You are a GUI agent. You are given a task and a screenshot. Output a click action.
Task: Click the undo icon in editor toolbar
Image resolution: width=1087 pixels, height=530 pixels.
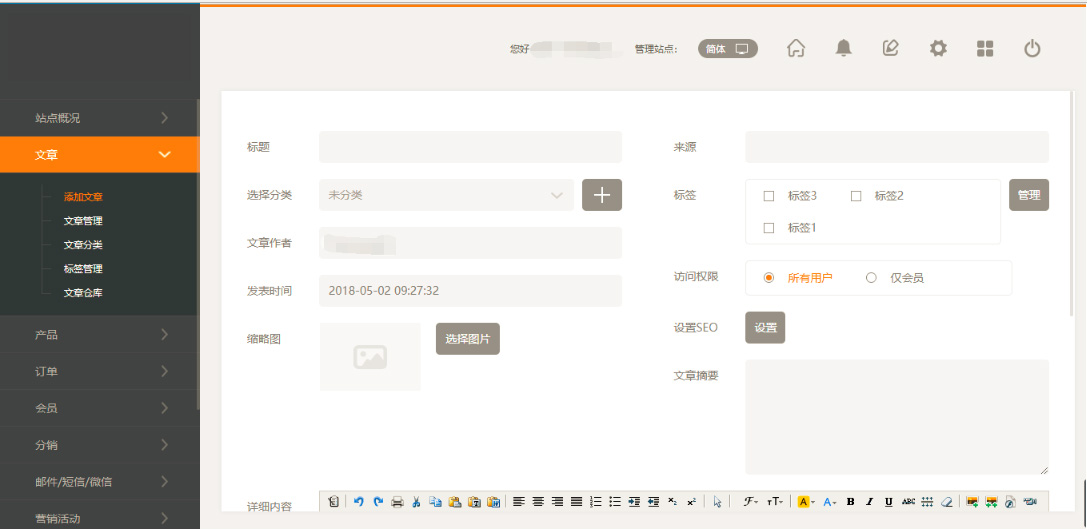tap(358, 502)
